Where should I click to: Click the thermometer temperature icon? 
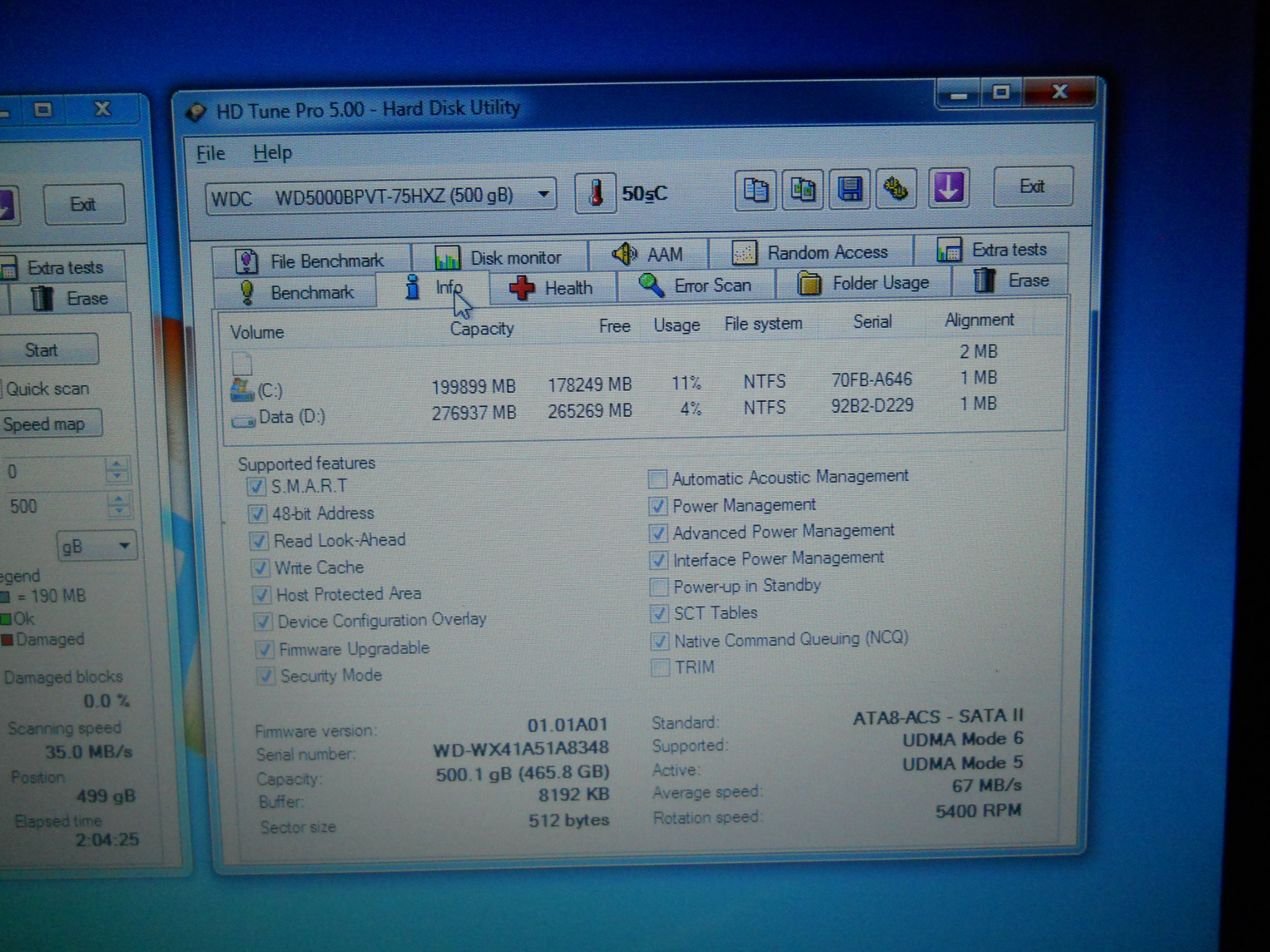(595, 193)
